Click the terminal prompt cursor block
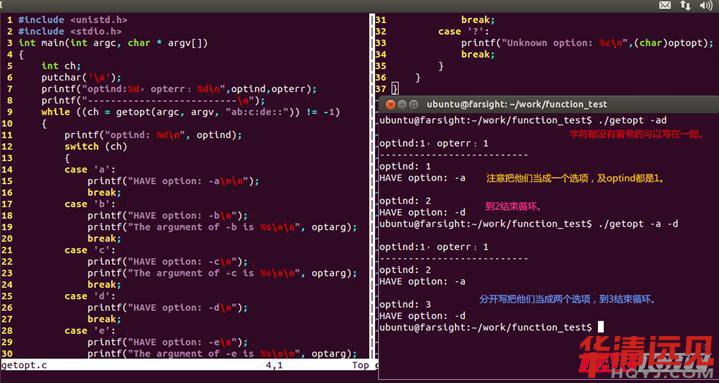The width and height of the screenshot is (719, 383). tap(600, 327)
